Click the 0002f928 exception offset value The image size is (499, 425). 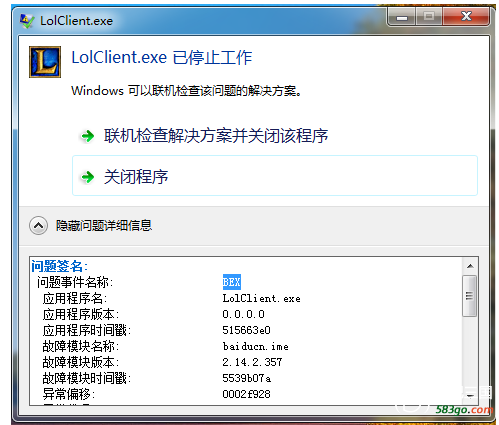(246, 394)
